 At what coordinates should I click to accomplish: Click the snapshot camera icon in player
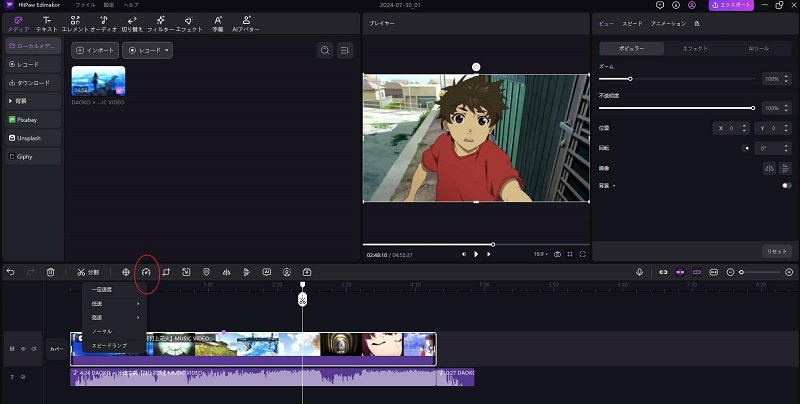(x=558, y=254)
